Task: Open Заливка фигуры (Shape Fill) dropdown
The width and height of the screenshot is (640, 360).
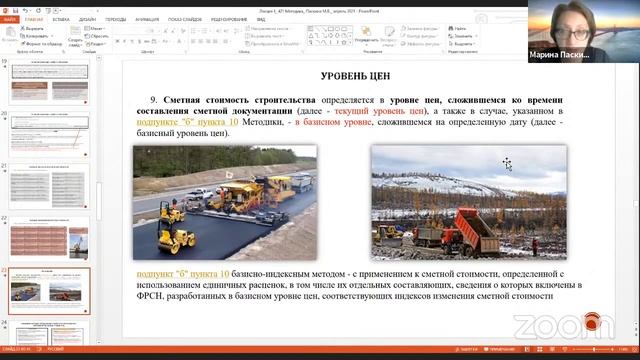Action: [x=420, y=29]
